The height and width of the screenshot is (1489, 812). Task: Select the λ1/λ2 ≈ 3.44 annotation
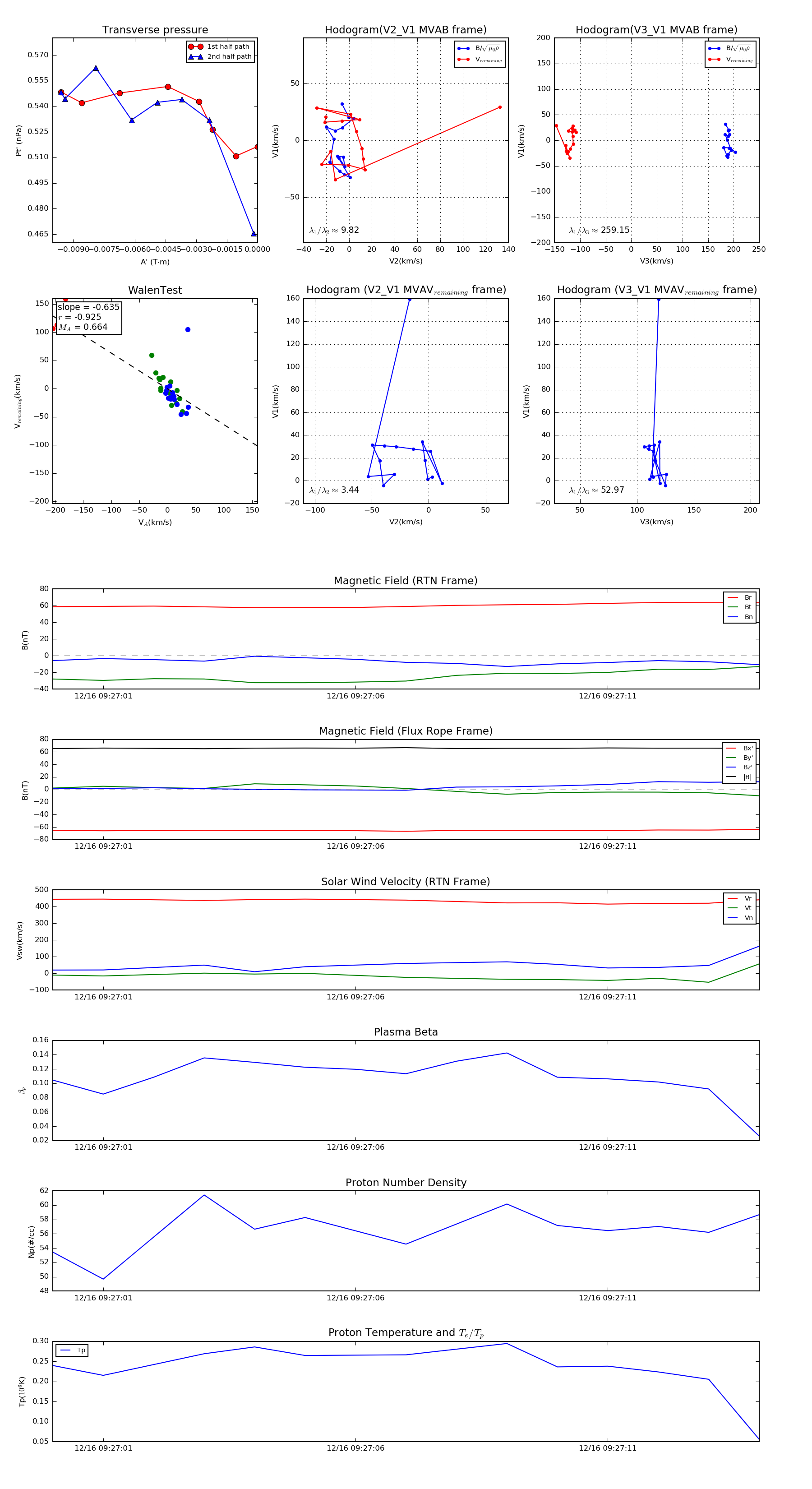334,490
